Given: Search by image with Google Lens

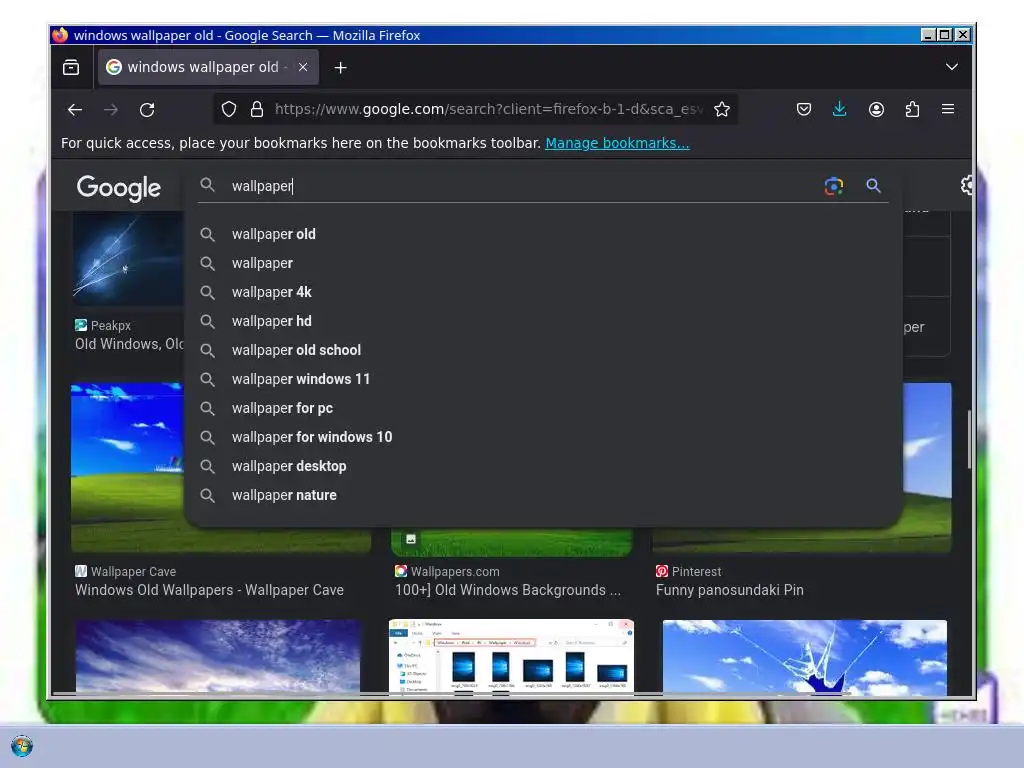Looking at the screenshot, I should coord(834,186).
